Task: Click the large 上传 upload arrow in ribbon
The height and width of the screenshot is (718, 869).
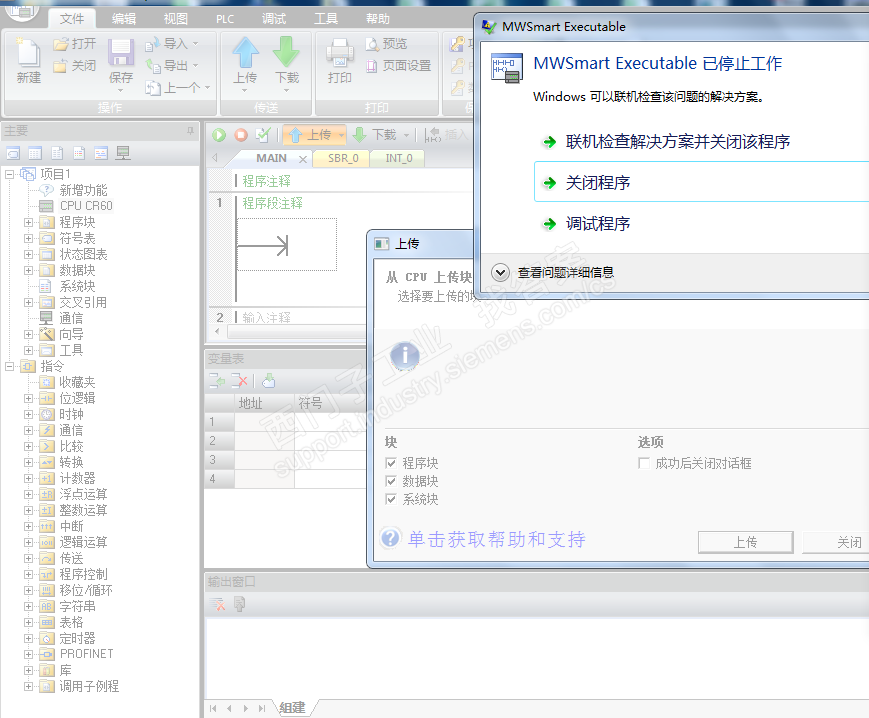Action: tap(246, 53)
